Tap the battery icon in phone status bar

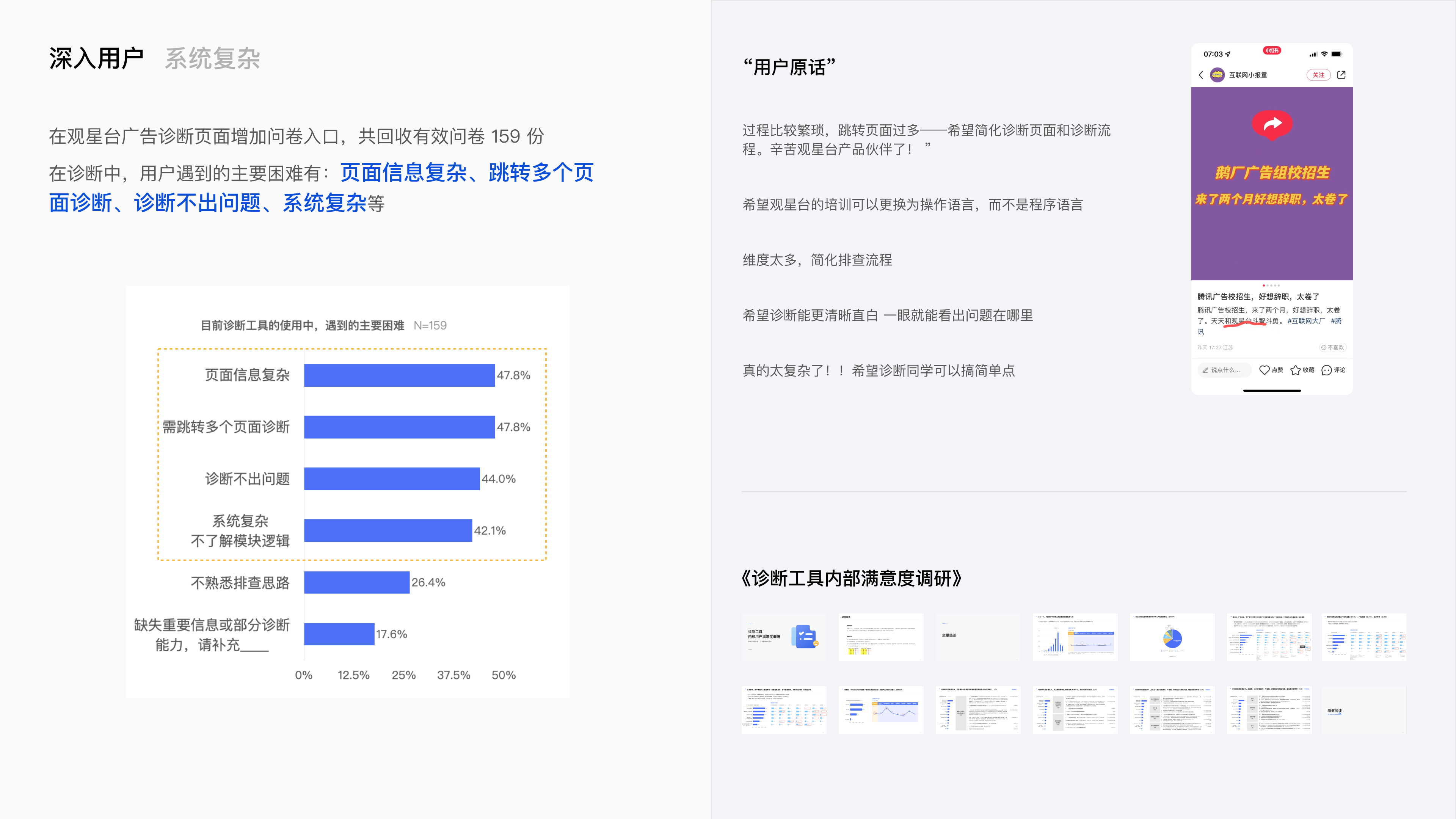pyautogui.click(x=1337, y=54)
